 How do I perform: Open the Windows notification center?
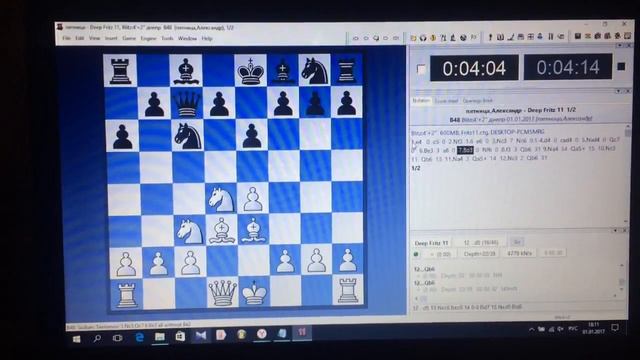(x=615, y=327)
